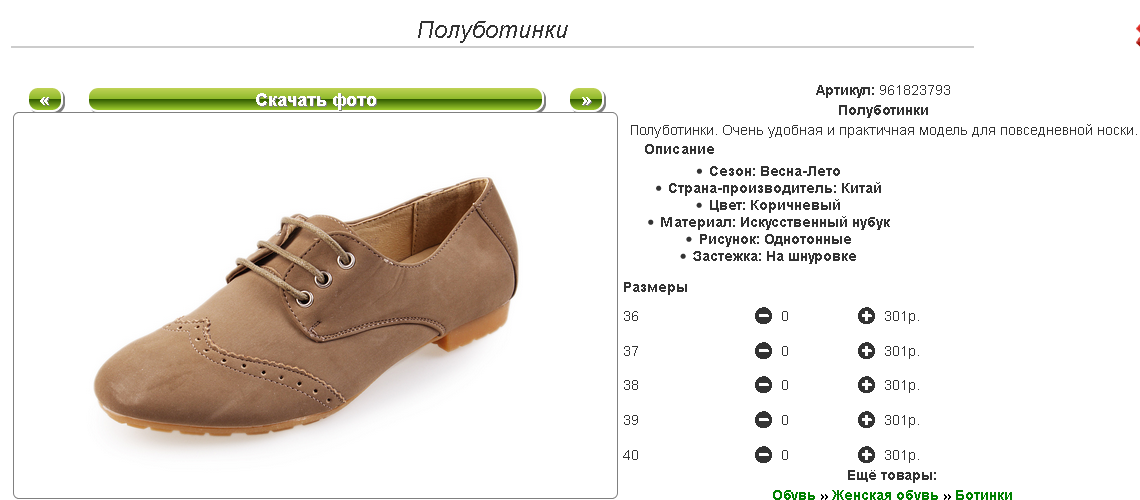
Task: Click the red icon at the top right edge
Action: point(1136,35)
